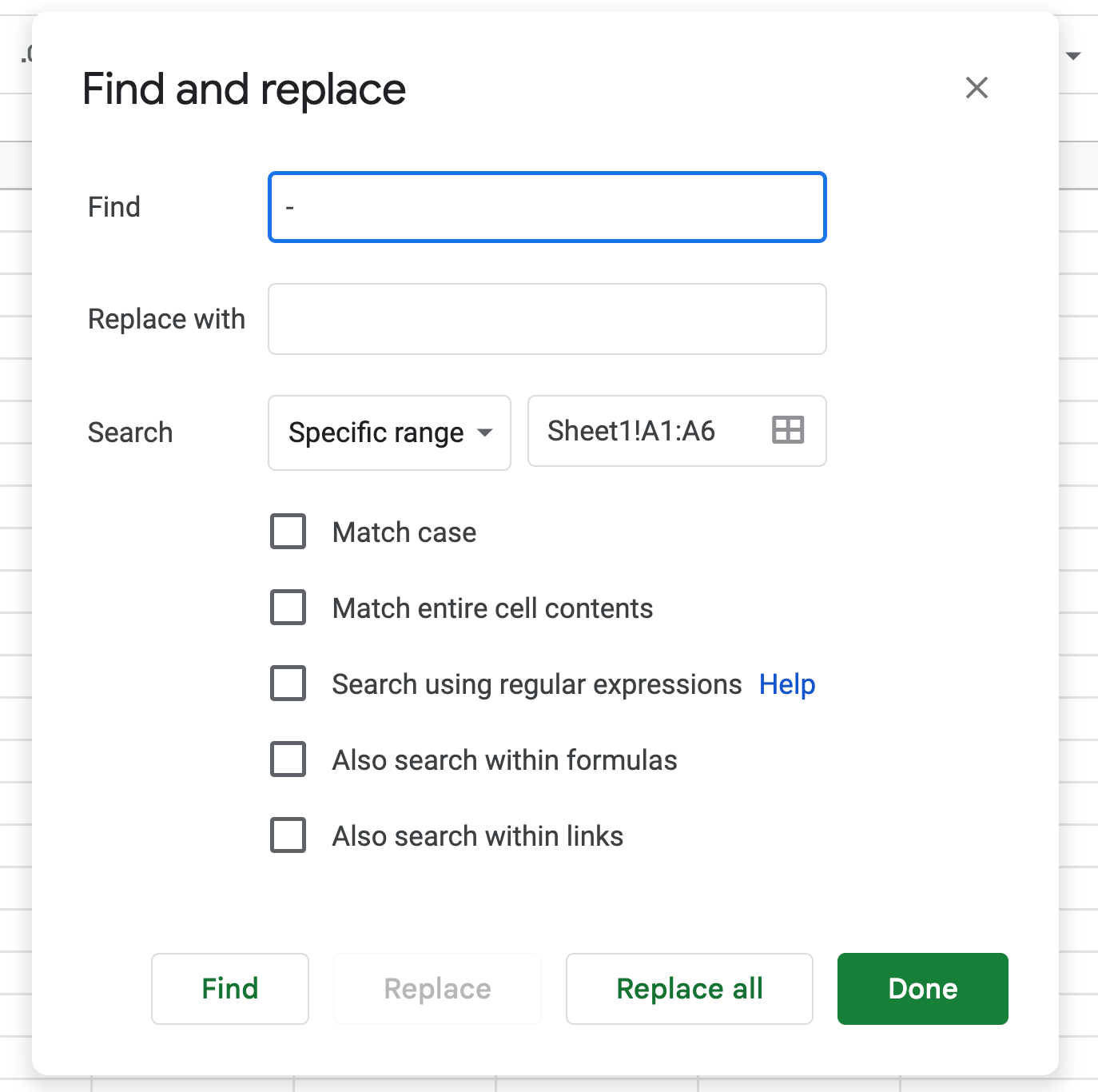The image size is (1098, 1092).
Task: Open the regular expressions Help link
Action: click(x=787, y=684)
